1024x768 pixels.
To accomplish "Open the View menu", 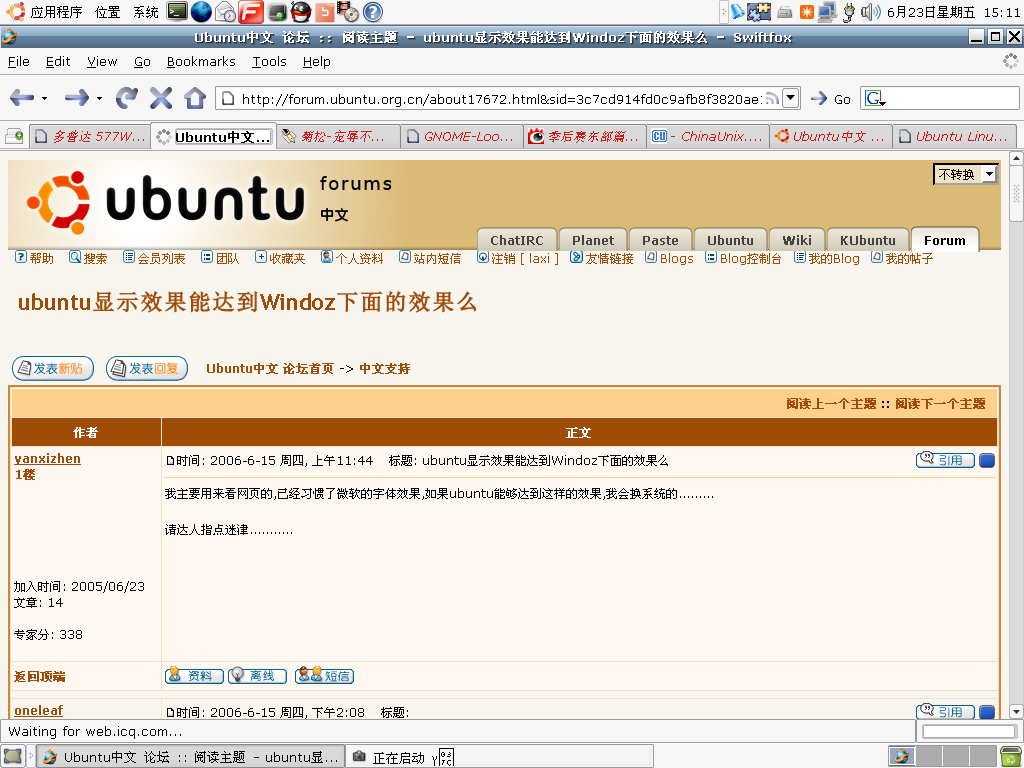I will pos(102,61).
